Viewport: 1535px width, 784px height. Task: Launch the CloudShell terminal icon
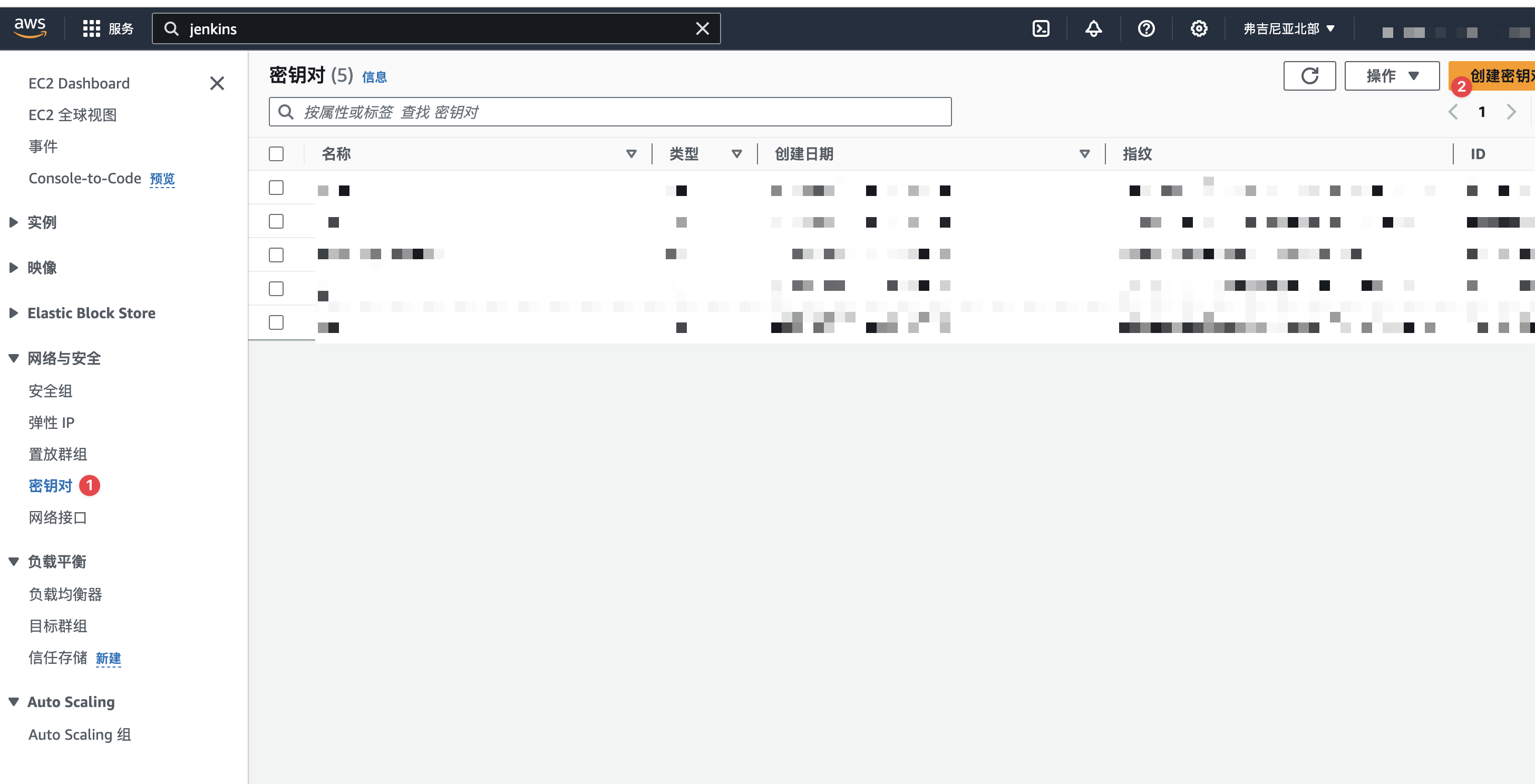(1041, 28)
